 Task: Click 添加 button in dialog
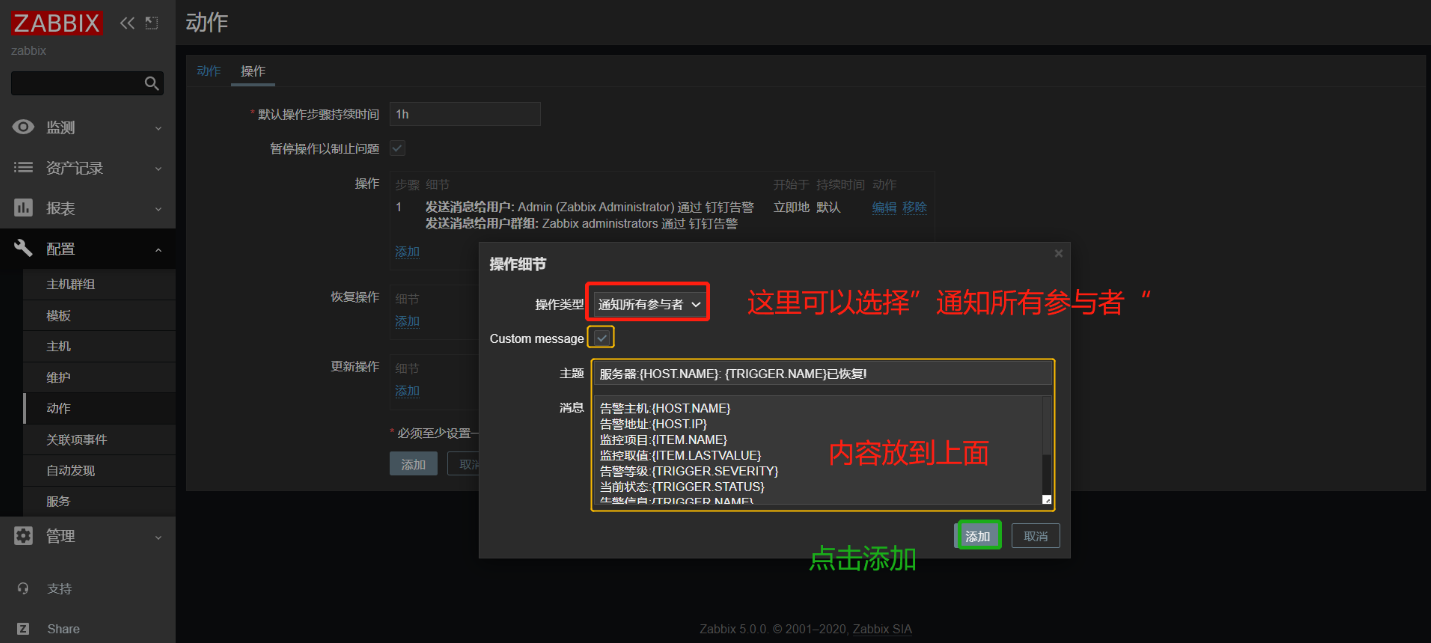click(x=978, y=536)
